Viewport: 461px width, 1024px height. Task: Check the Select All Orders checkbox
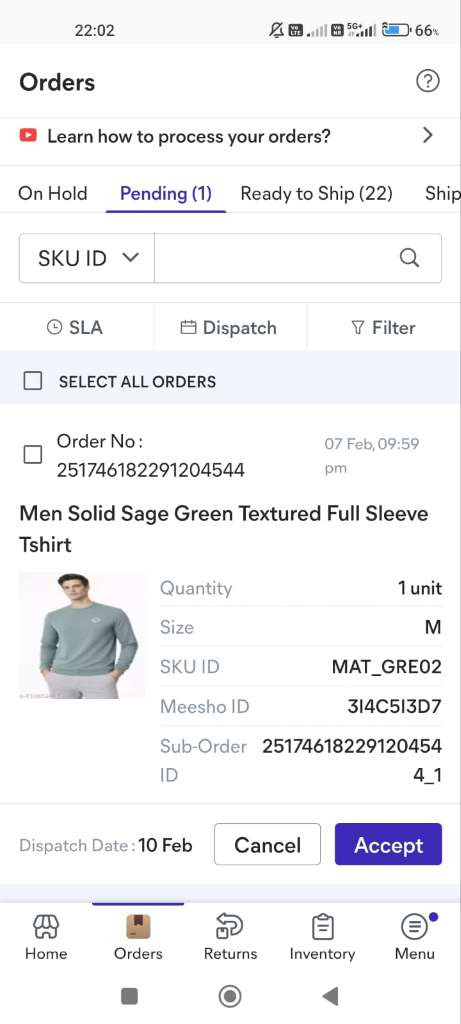point(33,381)
